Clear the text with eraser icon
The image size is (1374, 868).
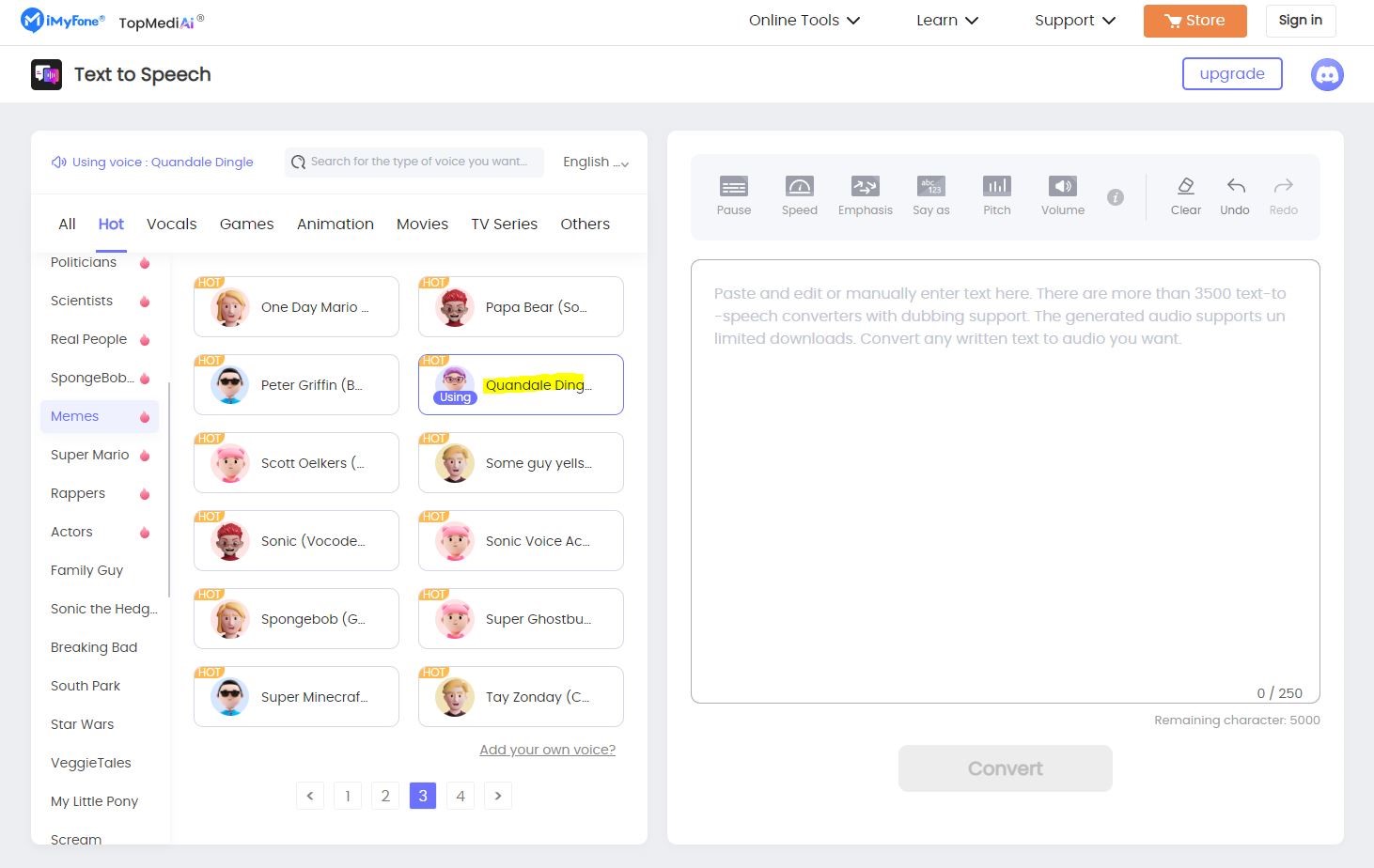[1185, 186]
